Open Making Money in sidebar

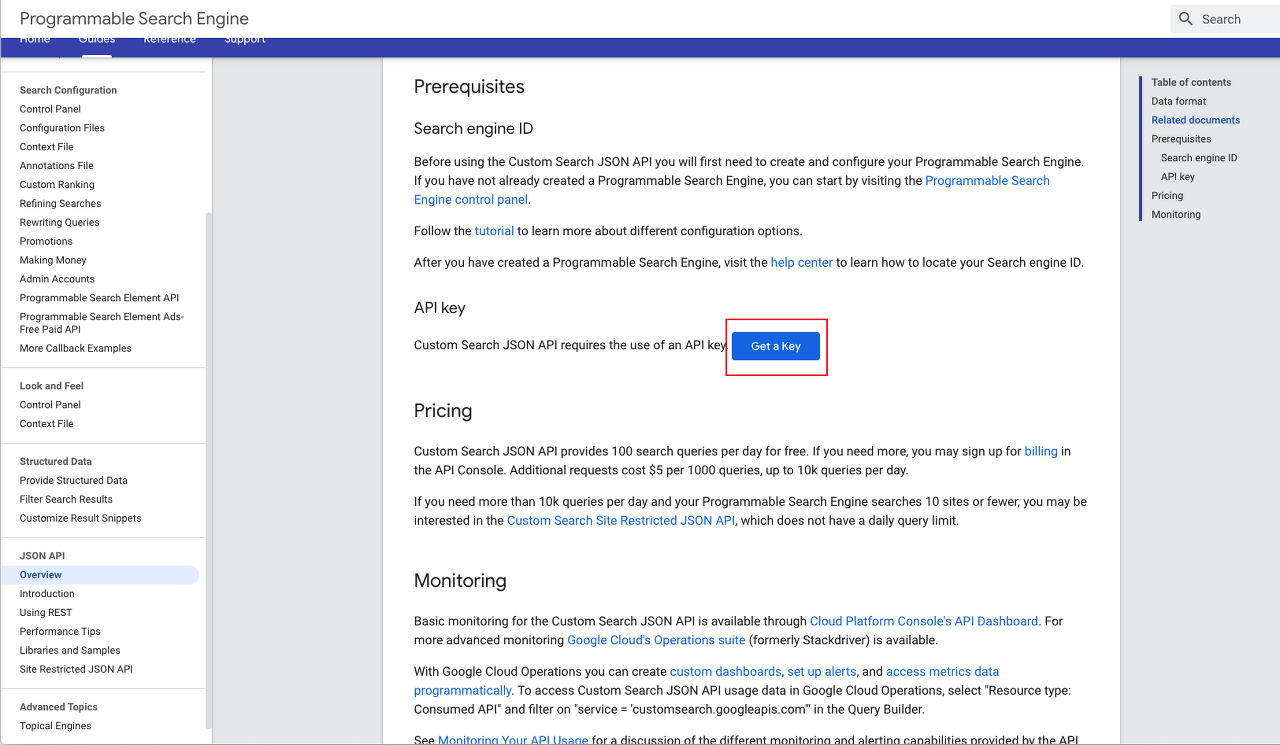coord(53,261)
